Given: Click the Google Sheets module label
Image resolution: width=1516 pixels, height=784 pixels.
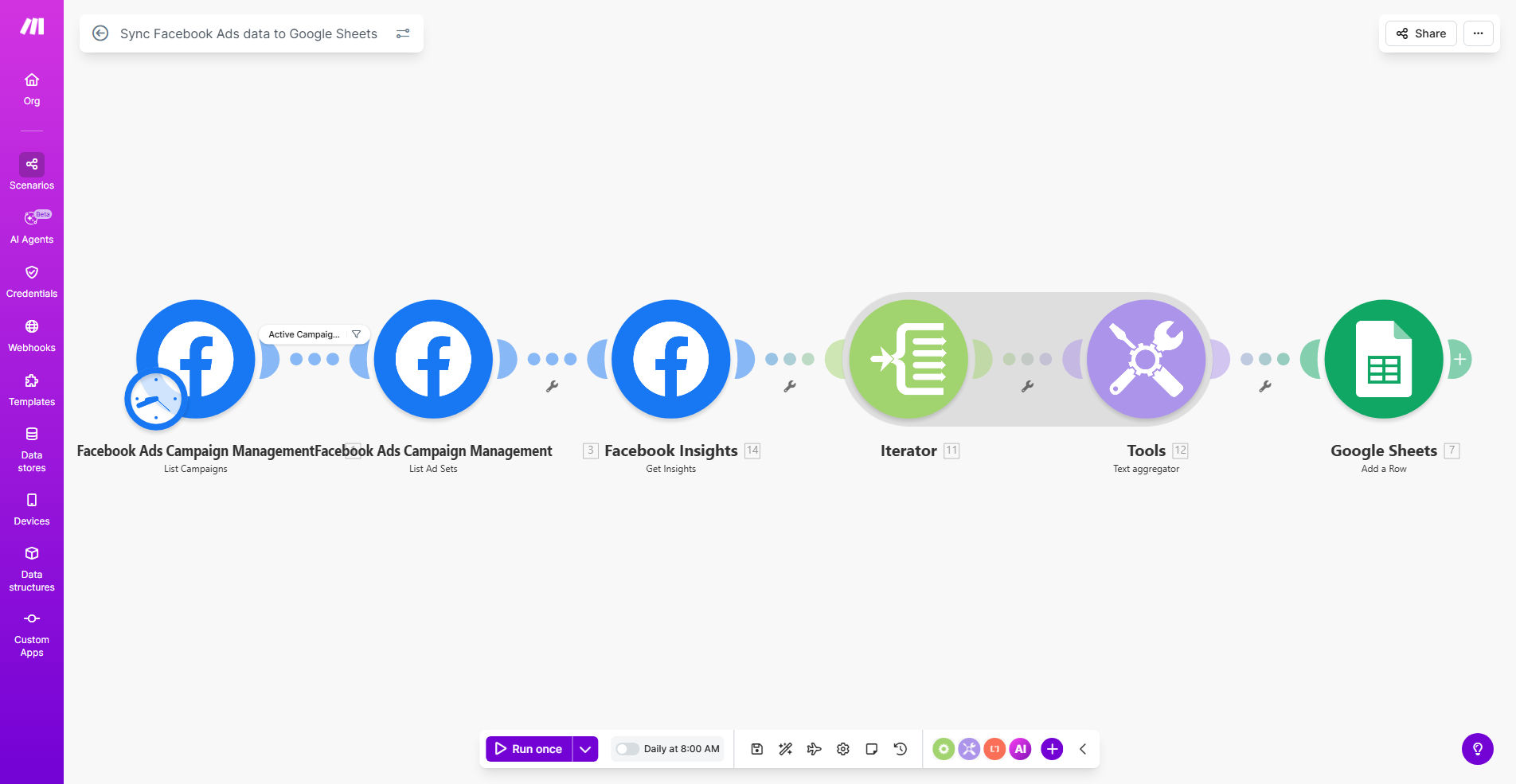Looking at the screenshot, I should (1384, 451).
